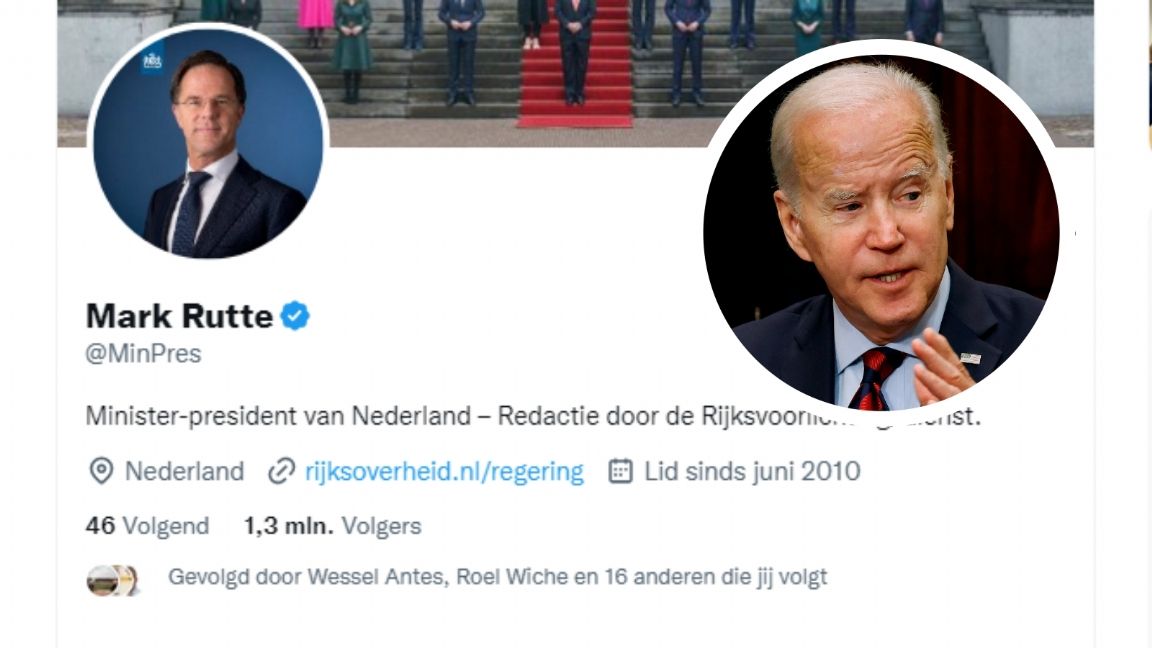Open the rijksoverheid.nl/regering link
Image resolution: width=1152 pixels, height=648 pixels.
pos(444,471)
